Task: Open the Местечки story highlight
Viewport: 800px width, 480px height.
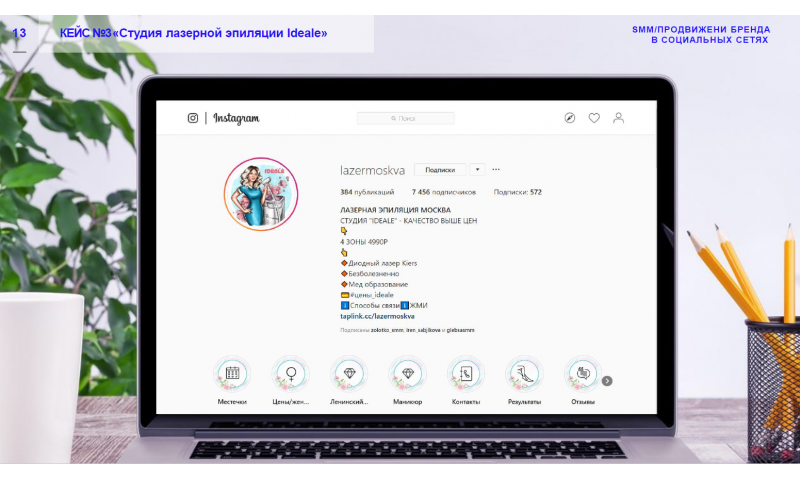Action: point(232,373)
